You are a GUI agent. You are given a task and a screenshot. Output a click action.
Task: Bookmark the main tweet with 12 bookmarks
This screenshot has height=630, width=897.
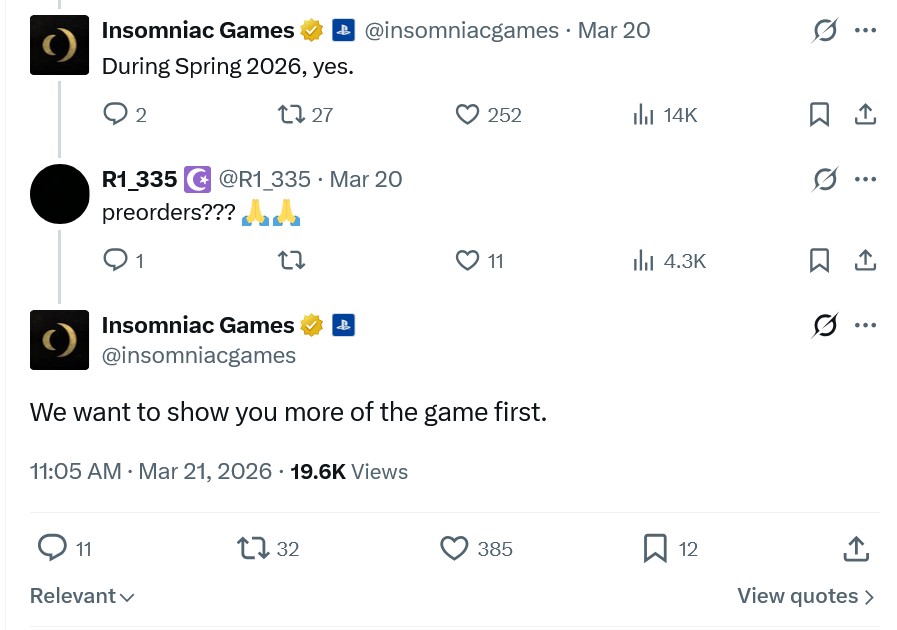click(x=655, y=548)
